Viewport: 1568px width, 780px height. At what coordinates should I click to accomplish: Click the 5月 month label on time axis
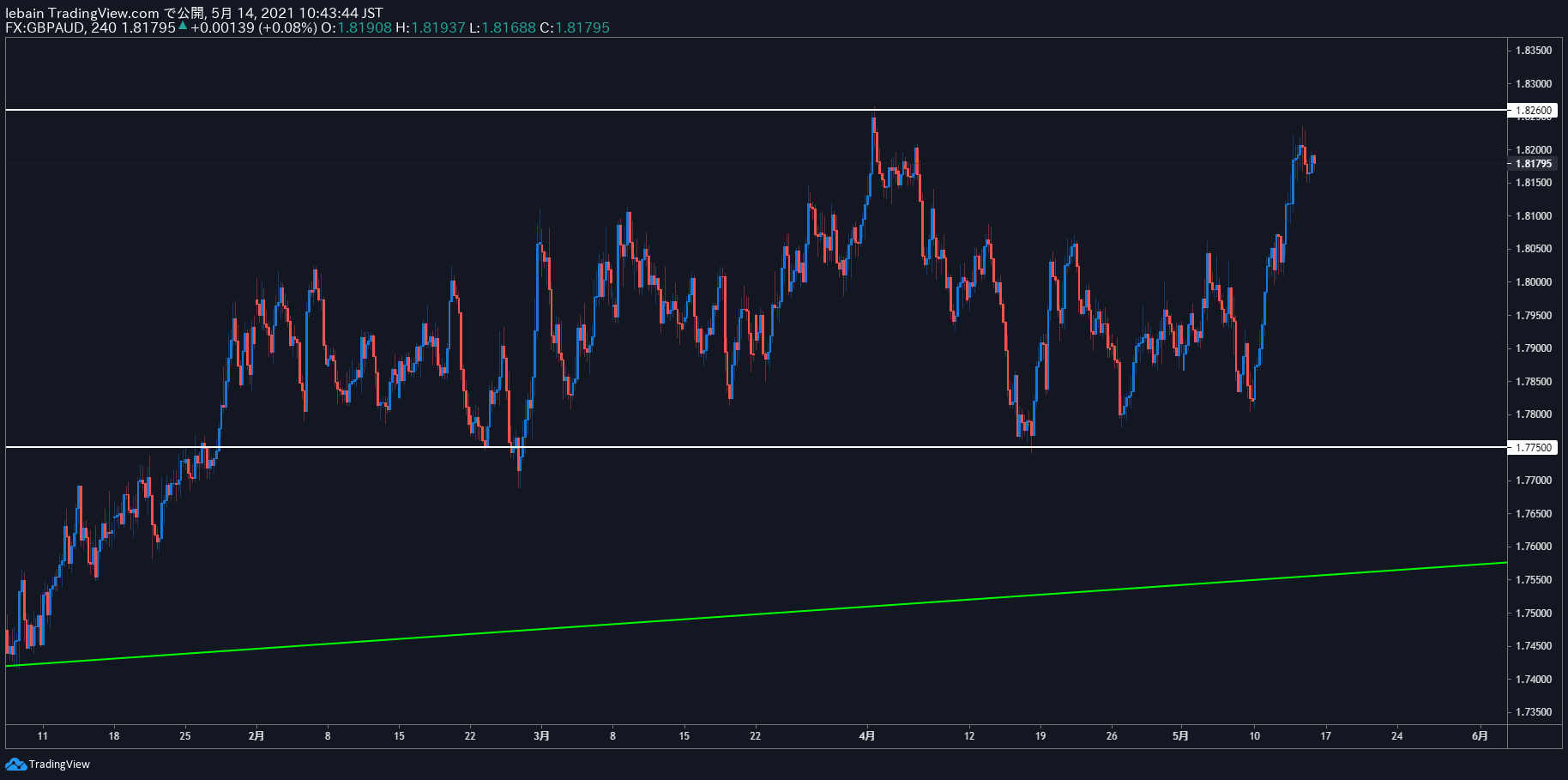pos(1181,736)
